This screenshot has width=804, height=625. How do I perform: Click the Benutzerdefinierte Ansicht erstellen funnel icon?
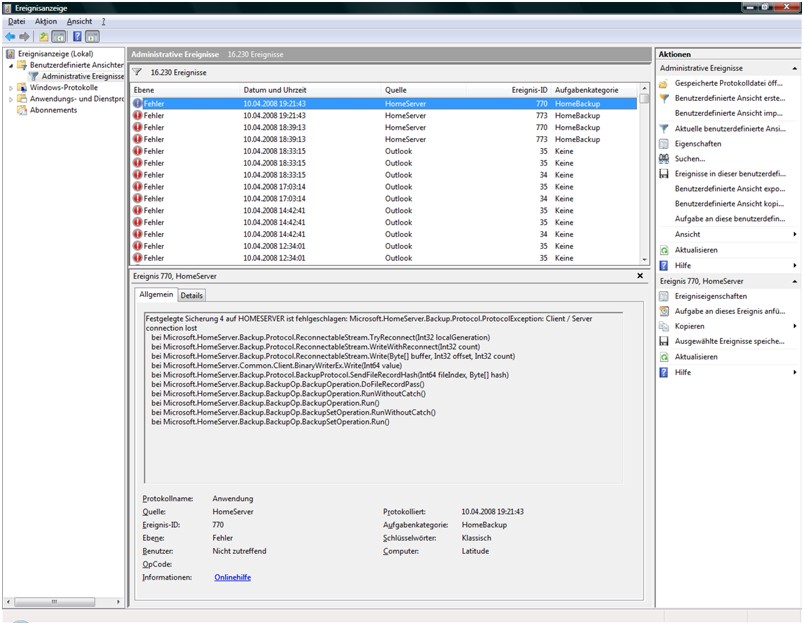pyautogui.click(x=664, y=98)
